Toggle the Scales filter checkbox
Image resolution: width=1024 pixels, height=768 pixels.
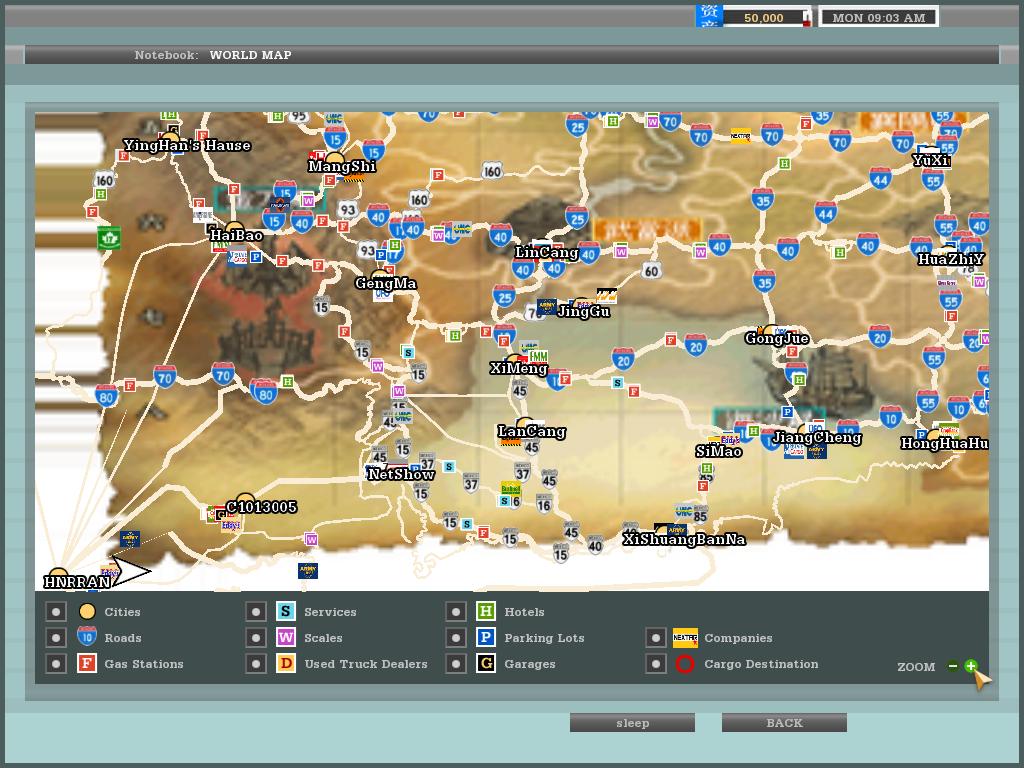coord(255,638)
